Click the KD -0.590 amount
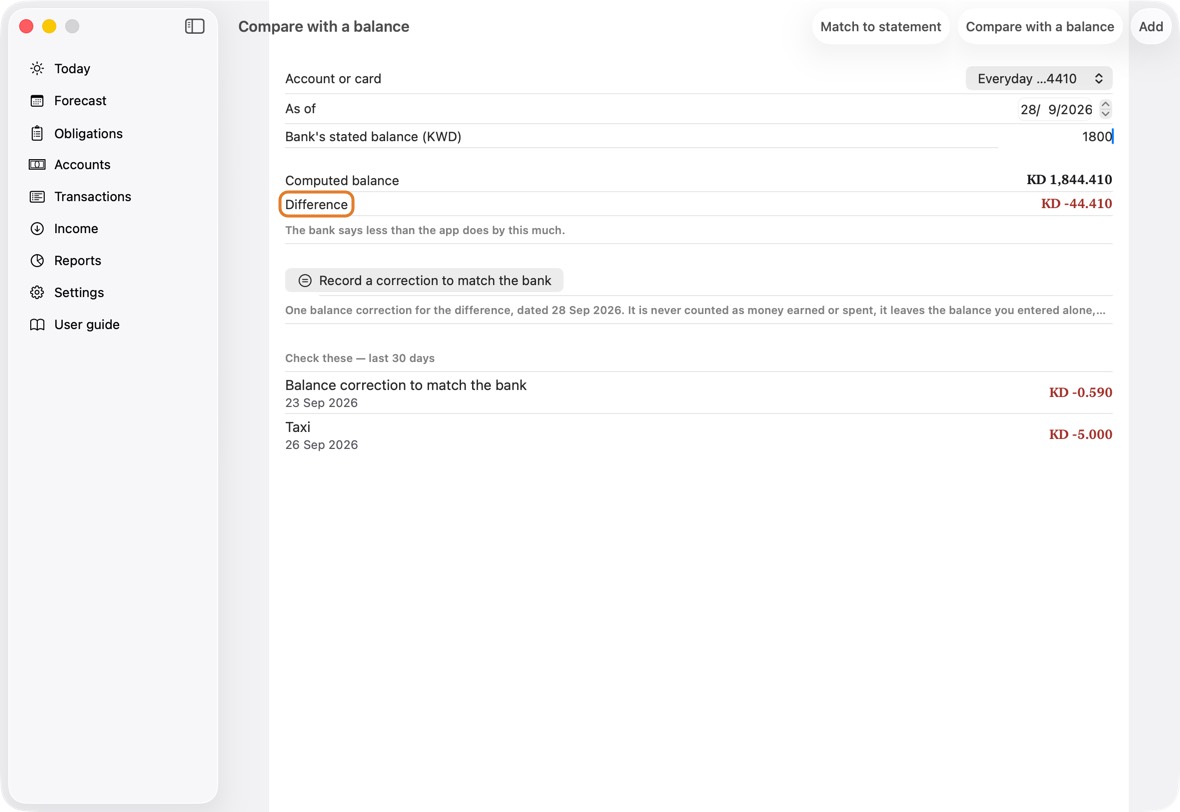This screenshot has width=1180, height=812. click(1080, 393)
